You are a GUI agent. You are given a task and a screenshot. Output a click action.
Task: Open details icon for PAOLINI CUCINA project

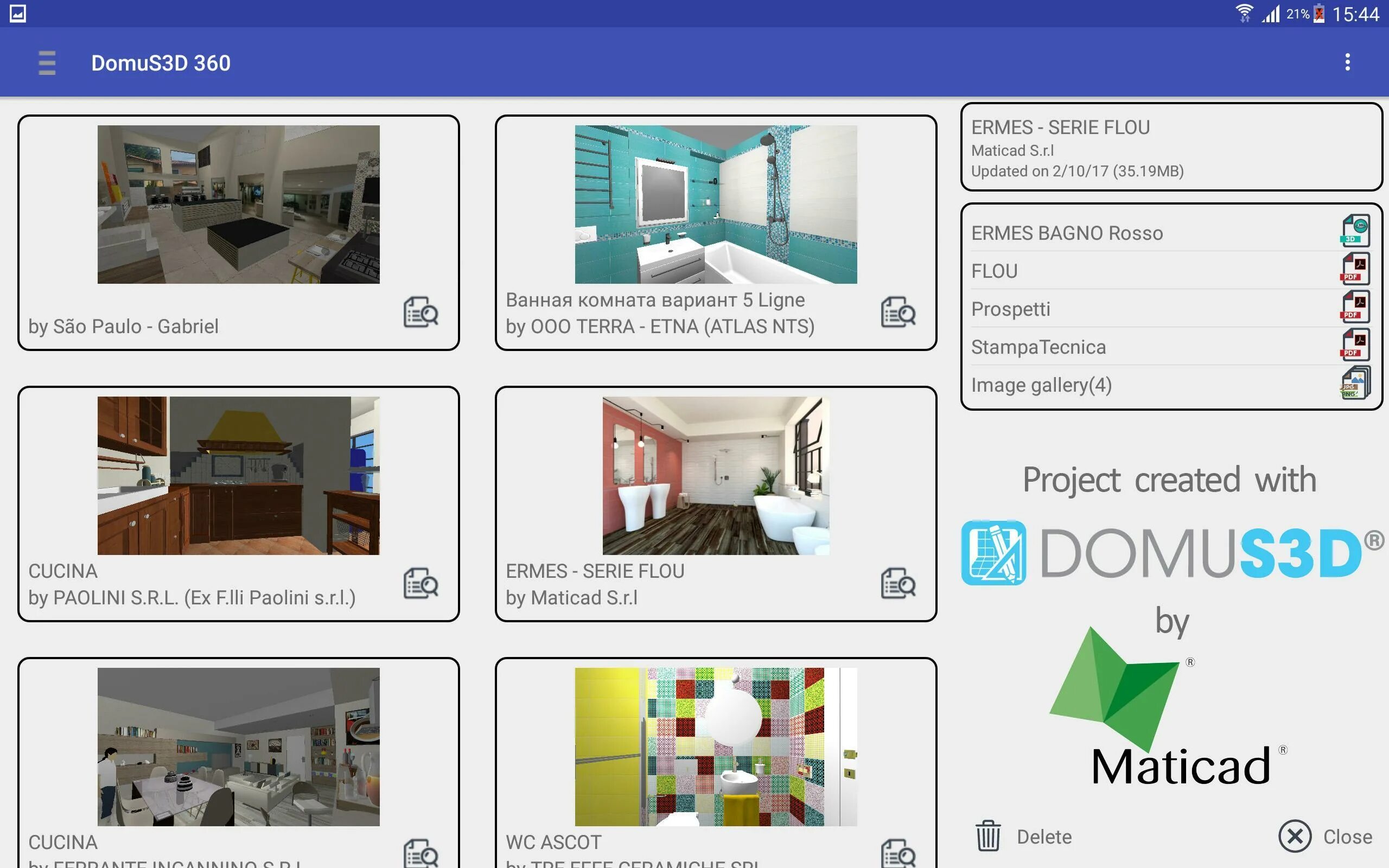[420, 584]
